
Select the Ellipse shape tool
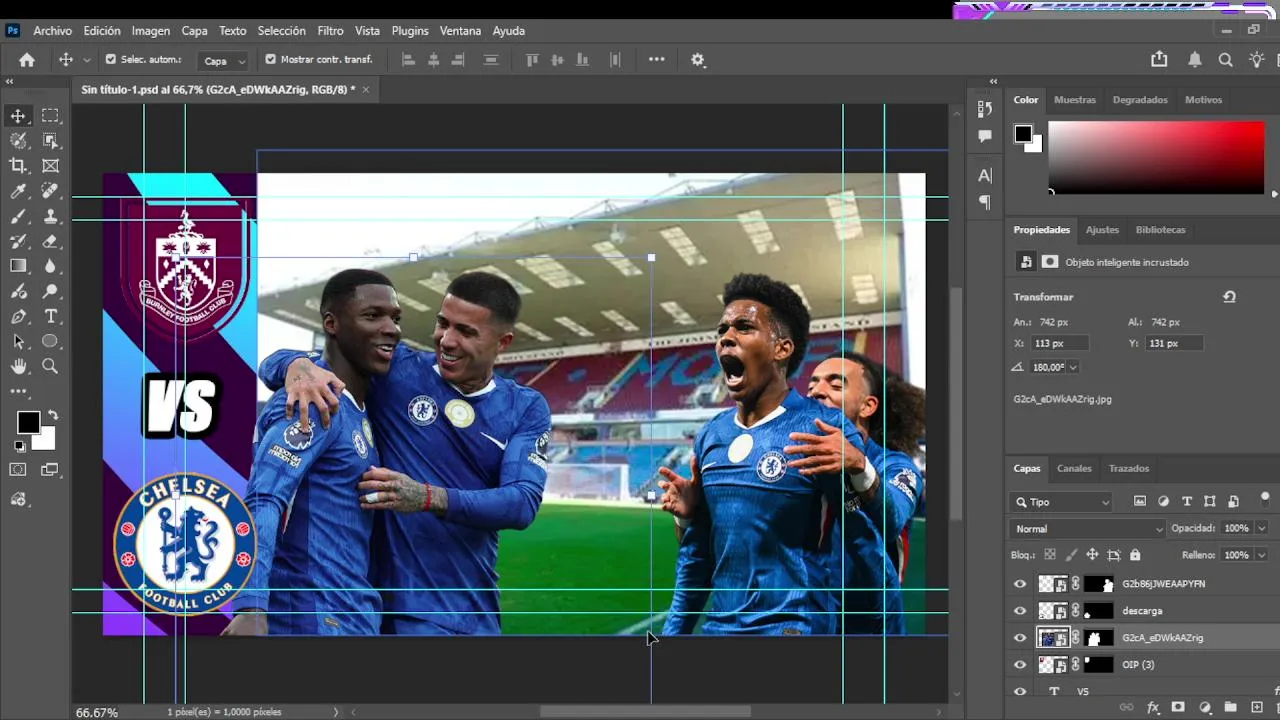click(50, 341)
